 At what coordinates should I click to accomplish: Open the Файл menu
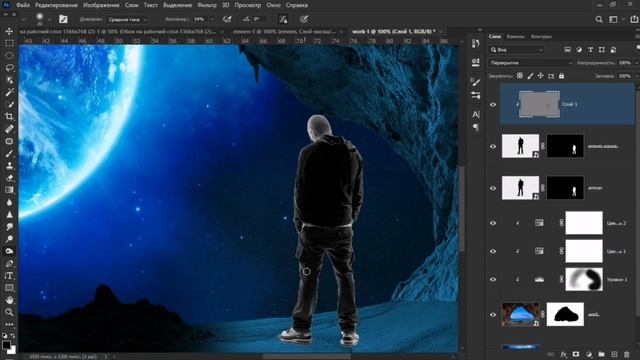(23, 5)
